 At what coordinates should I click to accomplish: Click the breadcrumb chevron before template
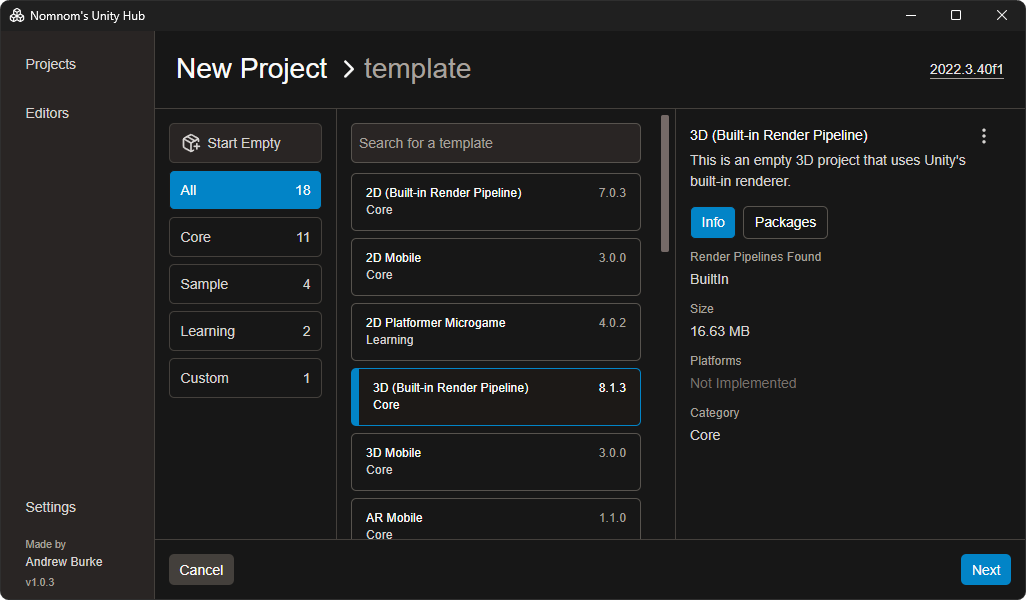349,69
